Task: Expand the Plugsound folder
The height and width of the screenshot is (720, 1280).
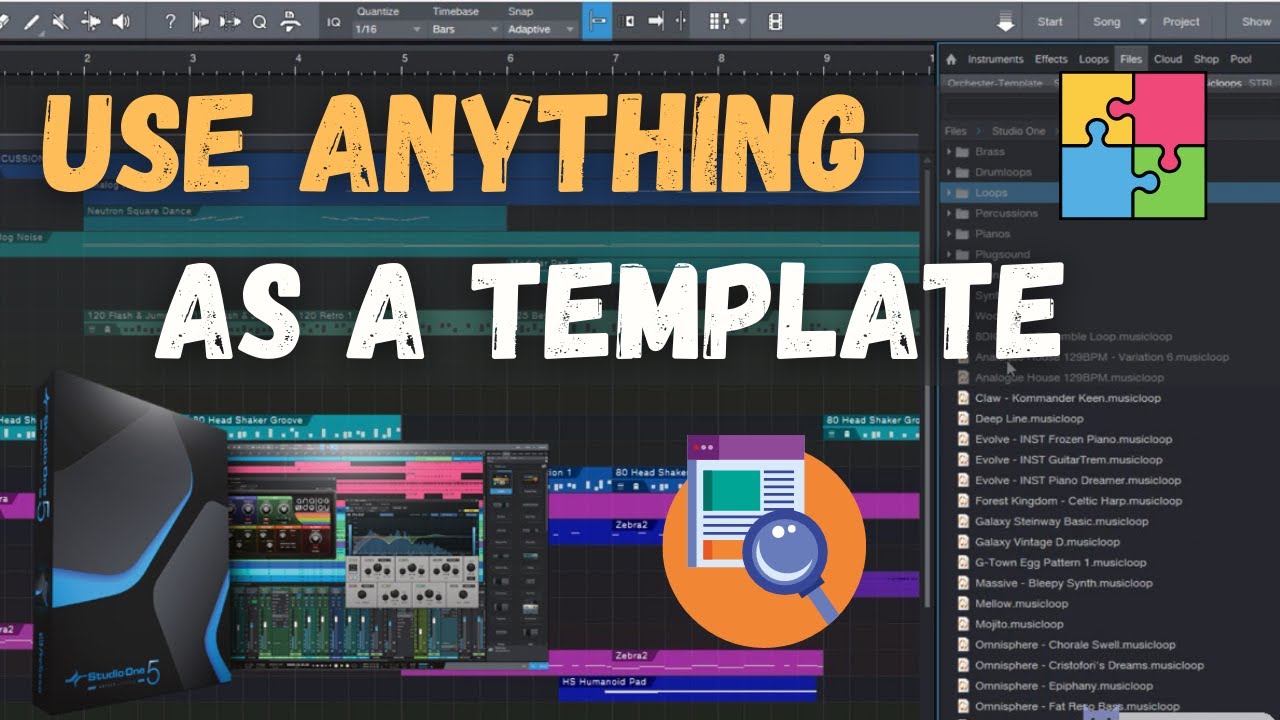Action: pyautogui.click(x=949, y=254)
